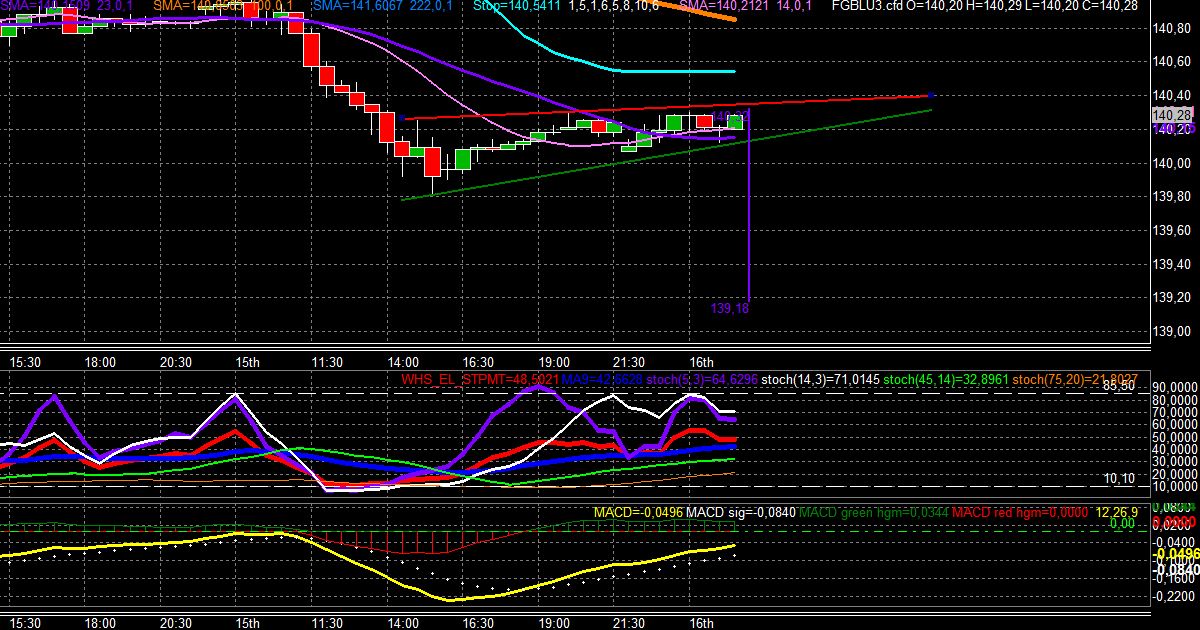Click the cyan Stop=140,5411 label

point(517,6)
